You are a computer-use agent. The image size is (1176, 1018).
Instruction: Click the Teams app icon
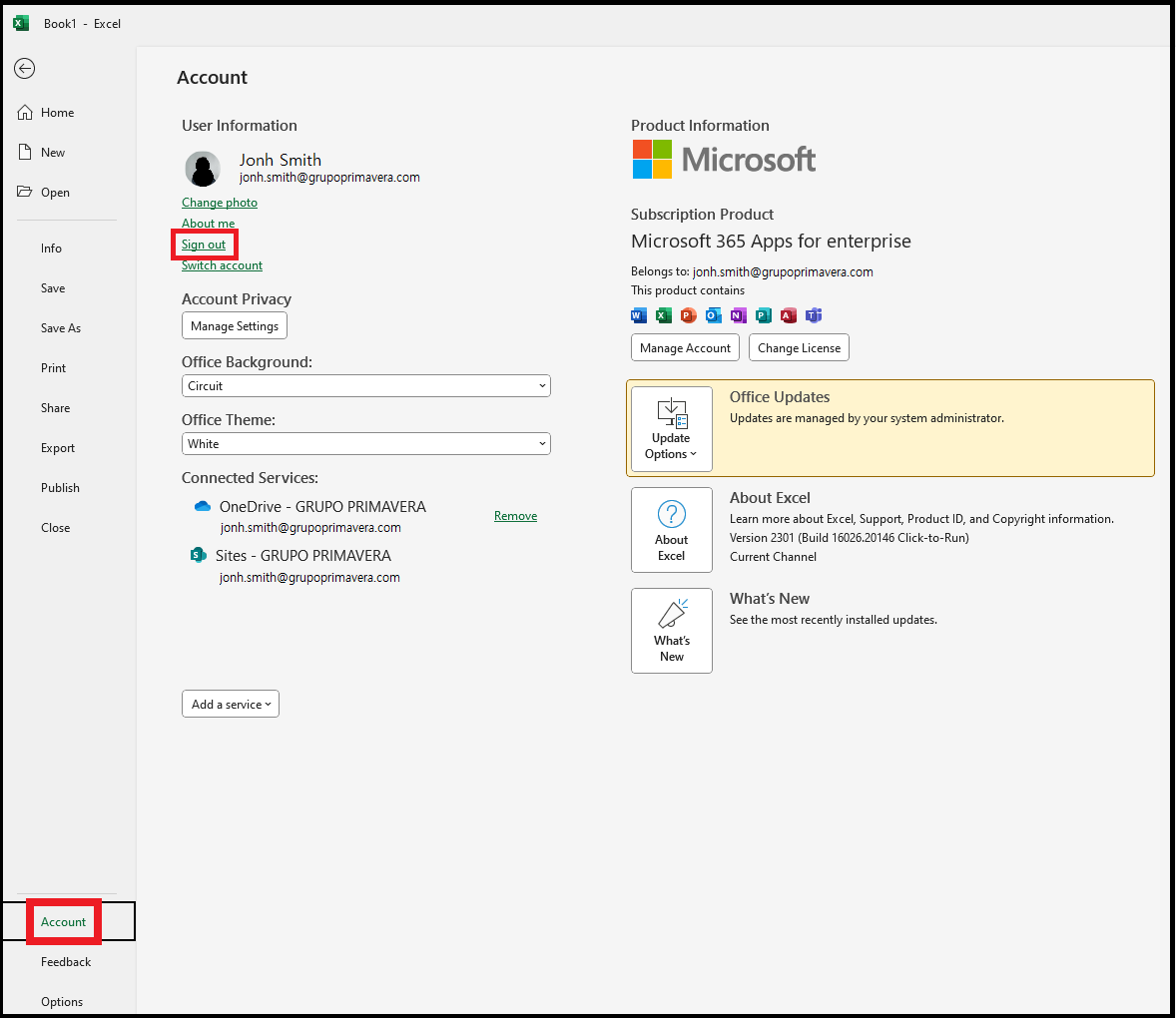coord(813,315)
